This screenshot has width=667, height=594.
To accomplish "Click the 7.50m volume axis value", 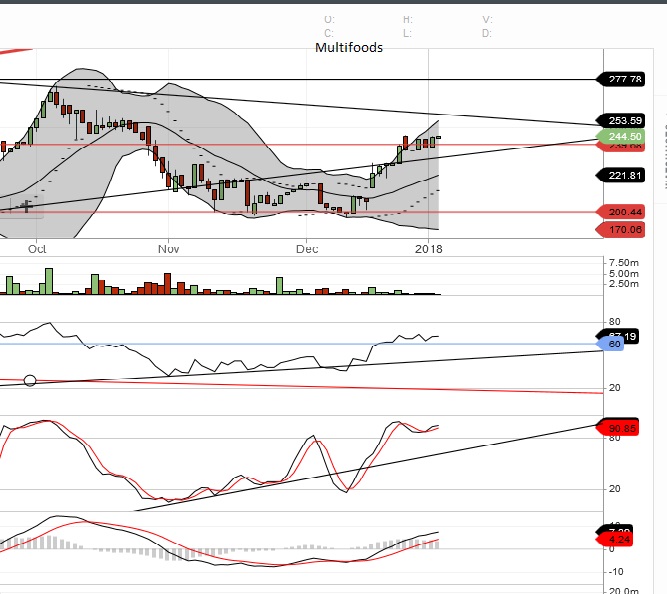I will [624, 263].
